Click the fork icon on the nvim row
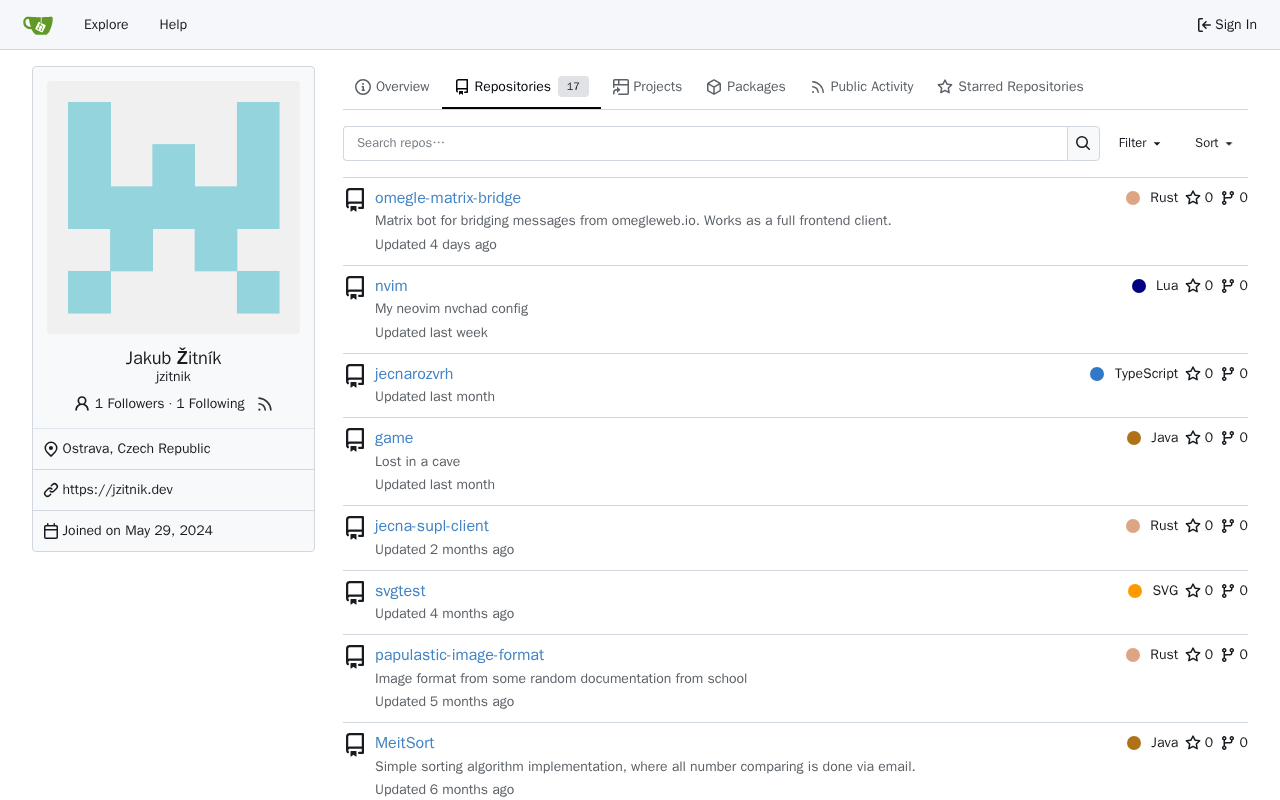This screenshot has width=1280, height=800. click(x=1228, y=286)
